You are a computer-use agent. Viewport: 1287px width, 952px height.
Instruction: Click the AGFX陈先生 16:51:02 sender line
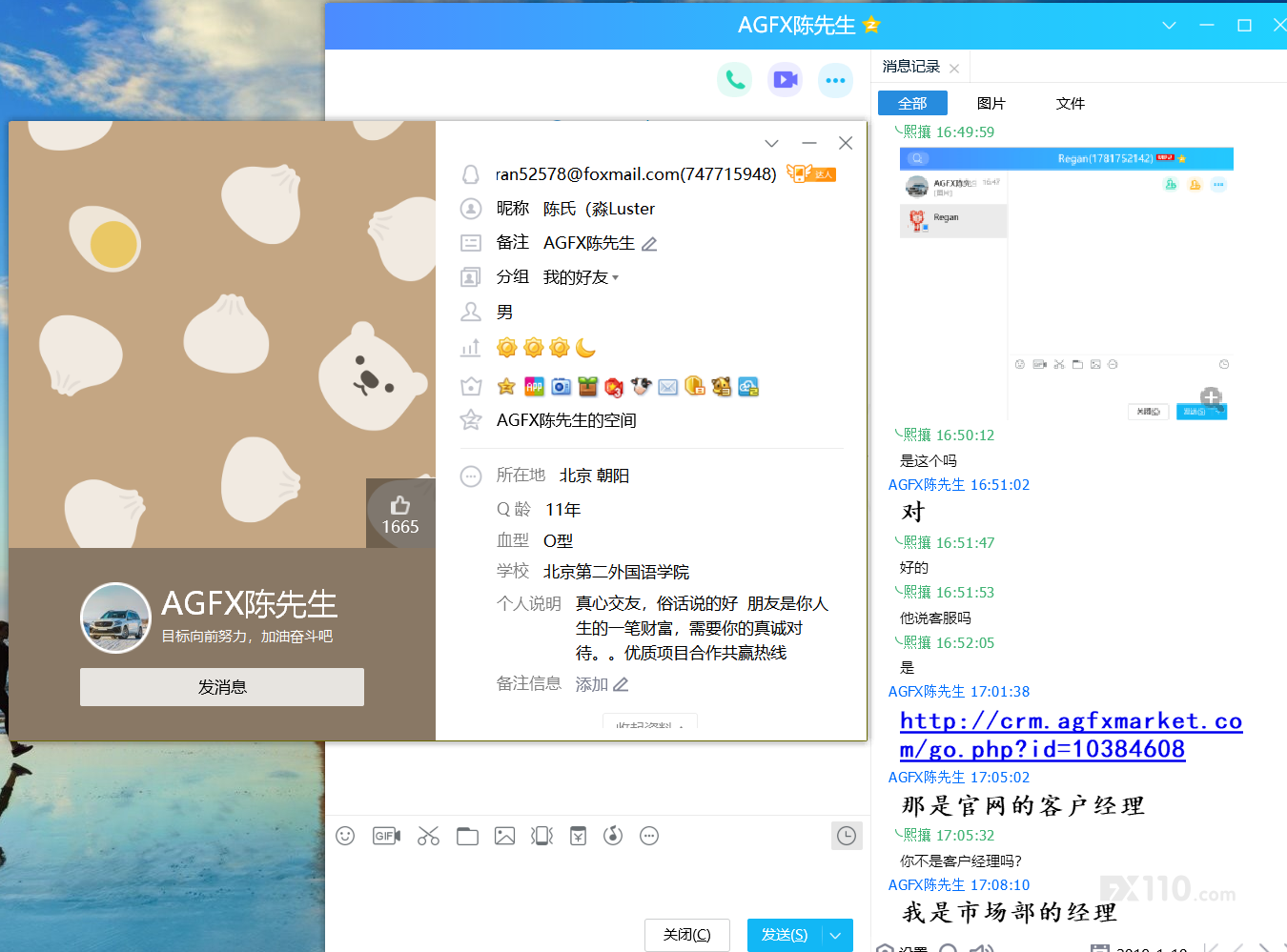(959, 484)
